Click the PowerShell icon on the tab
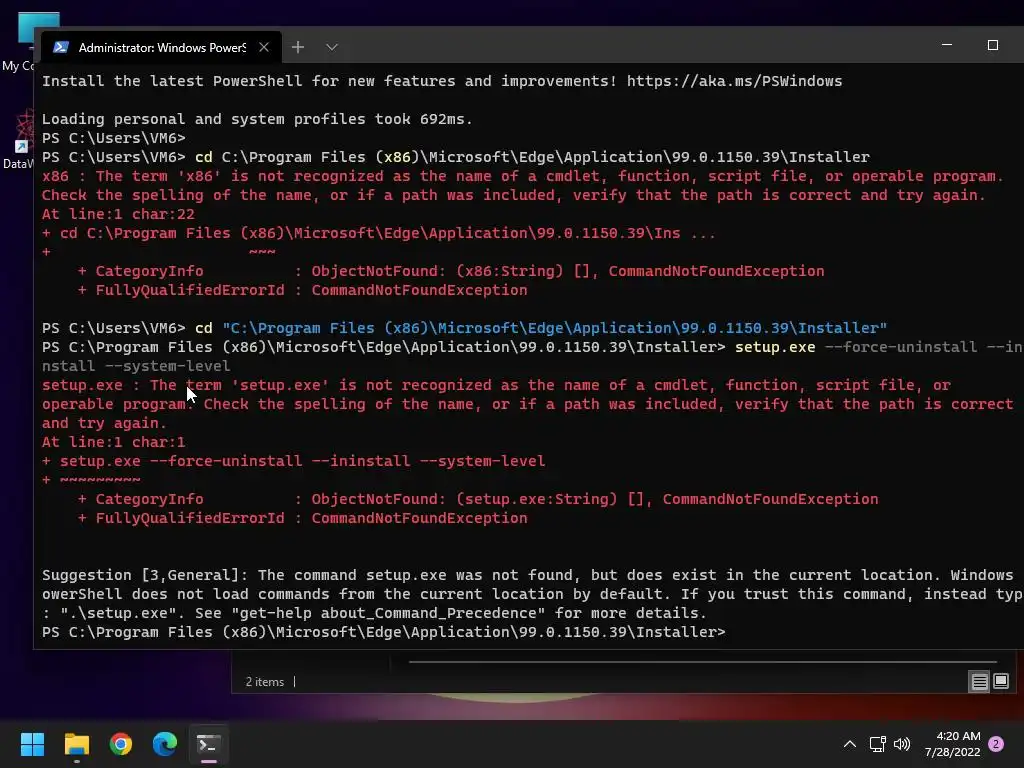The width and height of the screenshot is (1024, 768). [61, 47]
